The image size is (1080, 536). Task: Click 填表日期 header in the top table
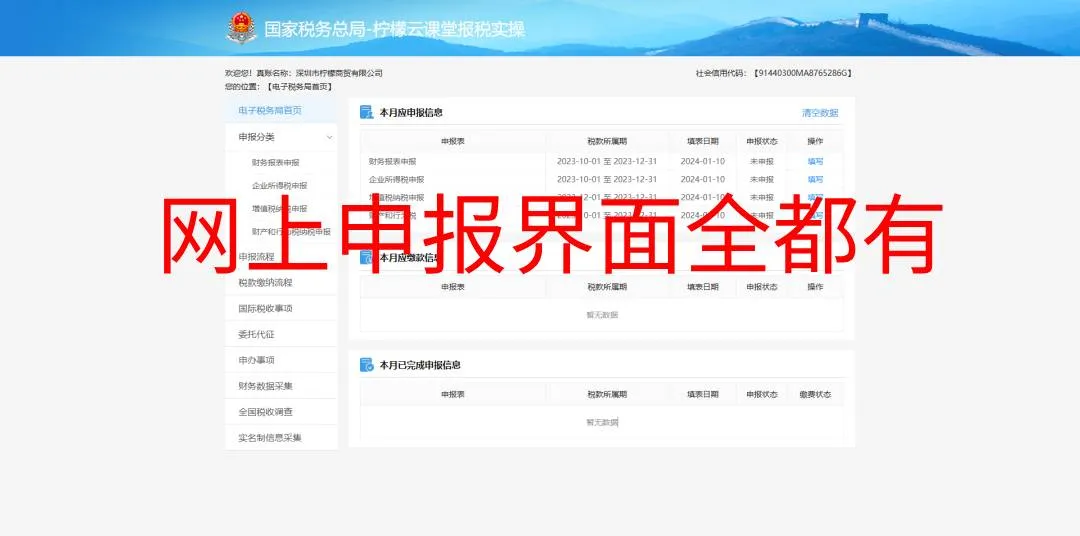pyautogui.click(x=703, y=141)
